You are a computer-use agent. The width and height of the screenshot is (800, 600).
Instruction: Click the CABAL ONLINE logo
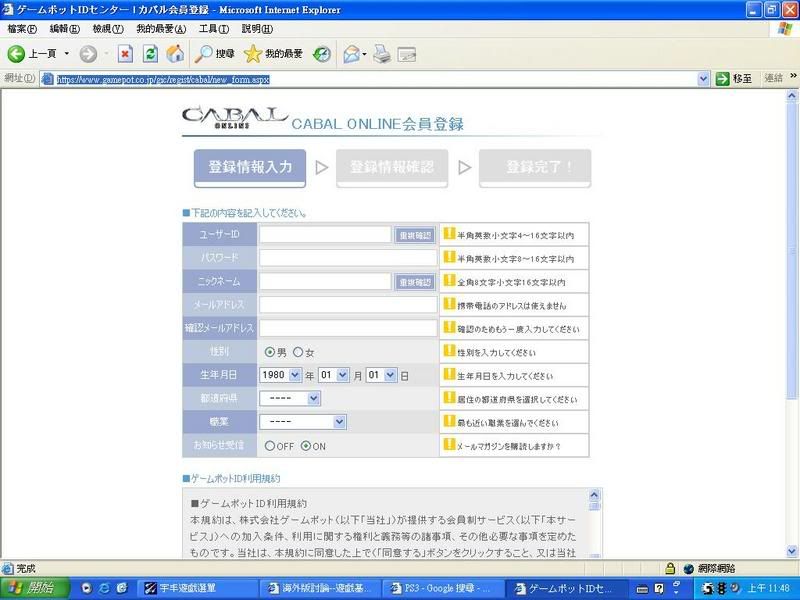click(x=235, y=117)
